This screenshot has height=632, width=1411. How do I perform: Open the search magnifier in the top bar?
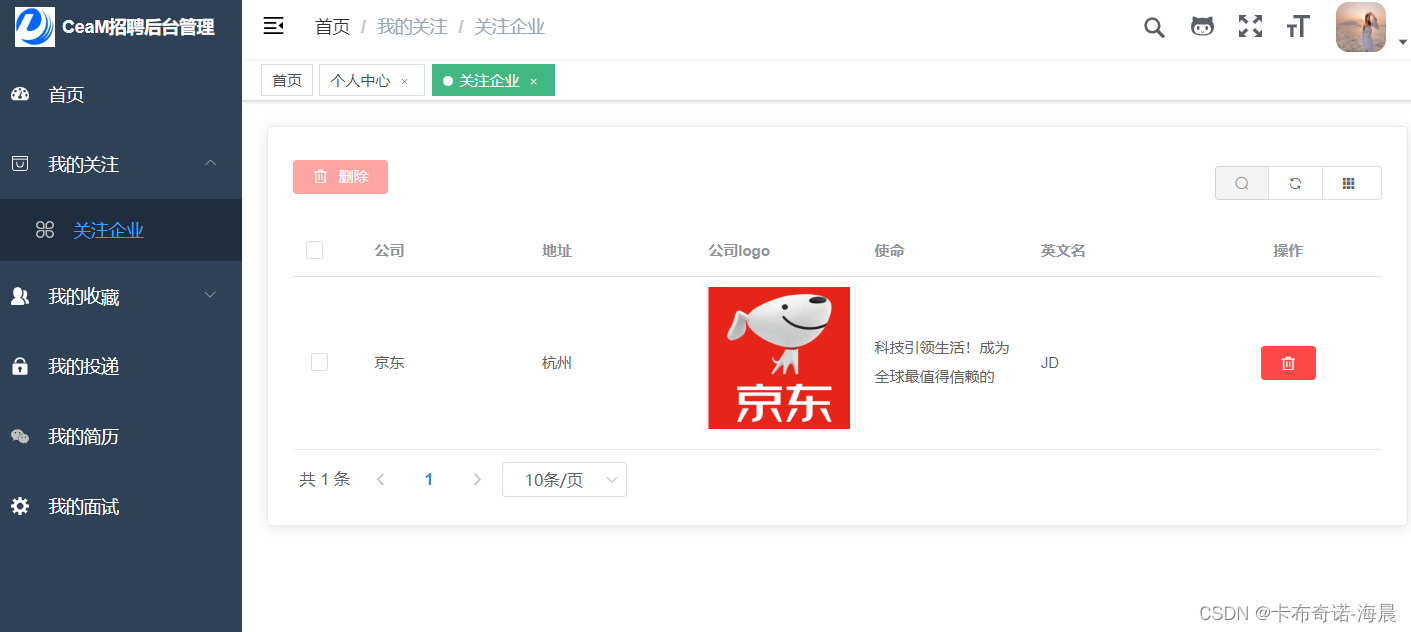[1154, 27]
